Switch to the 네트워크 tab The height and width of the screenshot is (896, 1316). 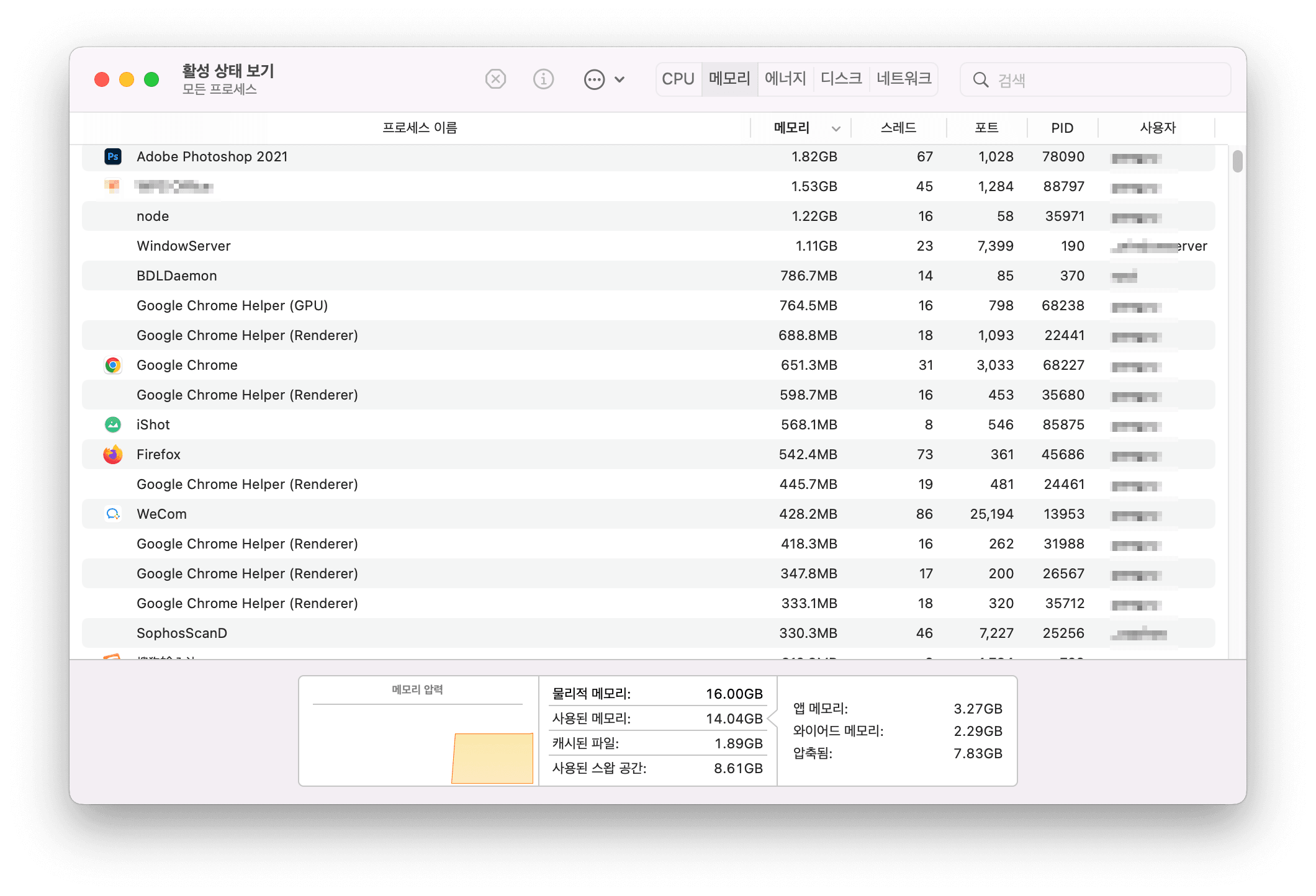coord(904,79)
